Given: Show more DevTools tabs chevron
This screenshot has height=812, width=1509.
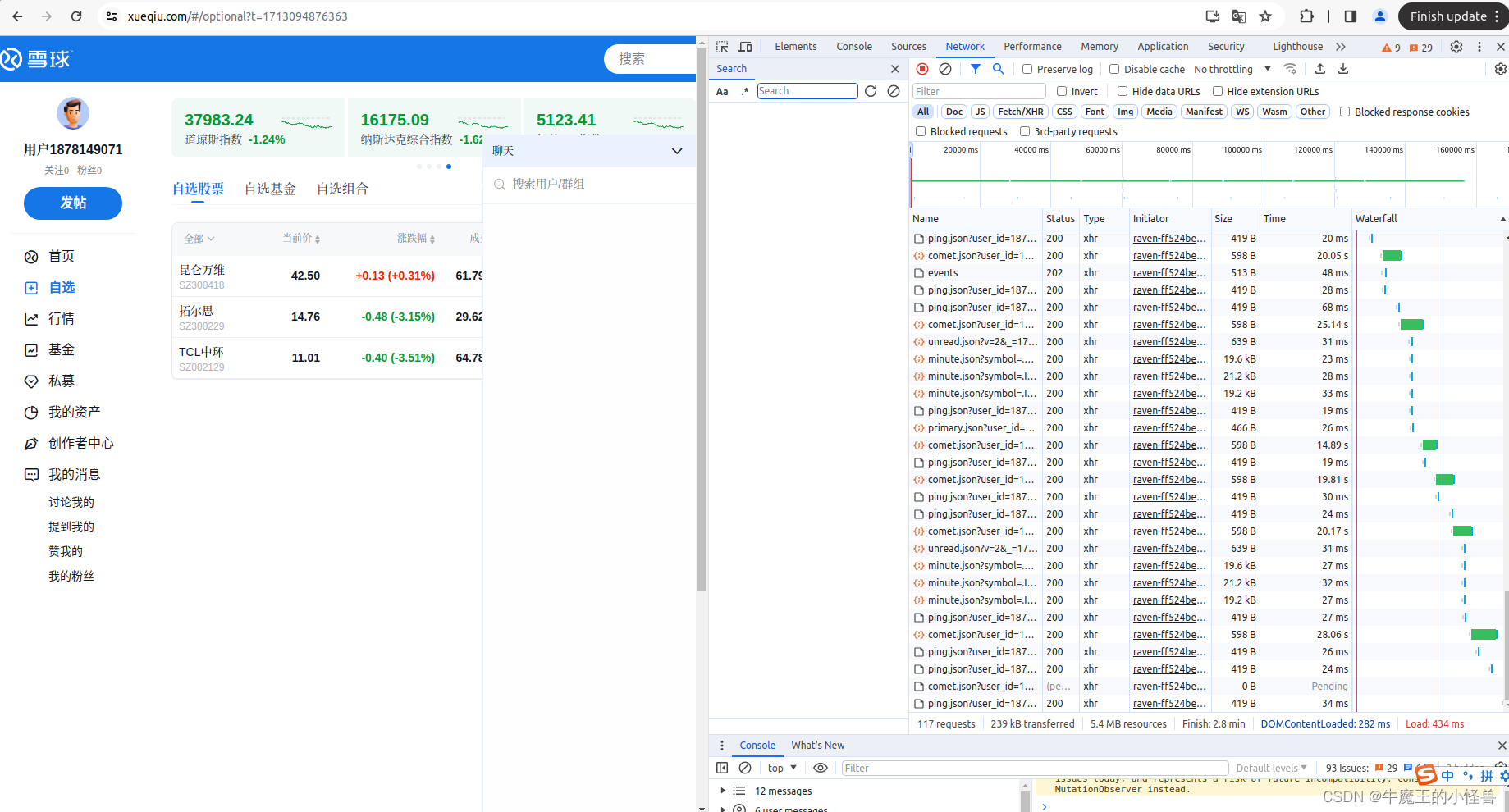Looking at the screenshot, I should [1341, 47].
